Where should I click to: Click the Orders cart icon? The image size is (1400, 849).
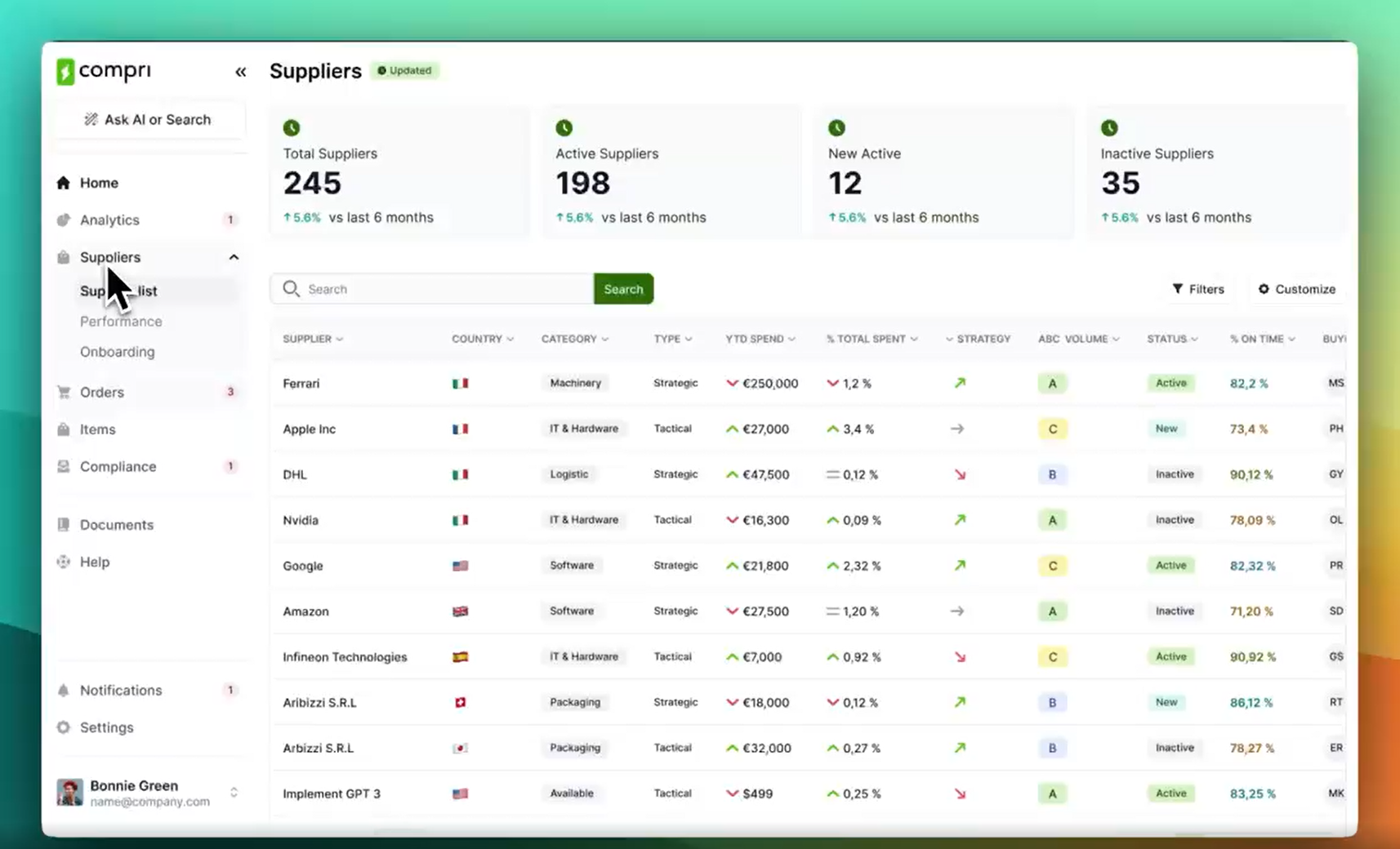pyautogui.click(x=64, y=392)
